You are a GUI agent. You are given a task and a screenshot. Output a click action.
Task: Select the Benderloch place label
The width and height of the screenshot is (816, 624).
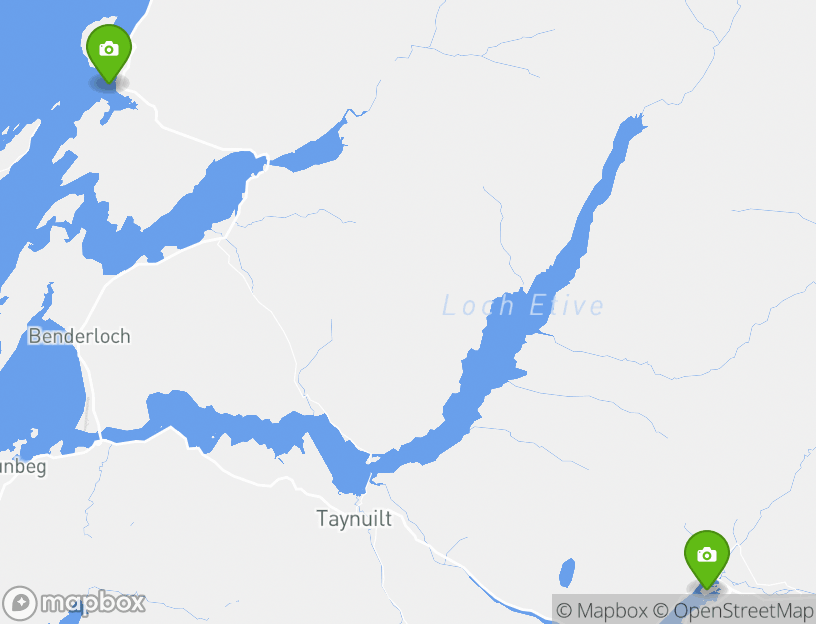(x=80, y=336)
